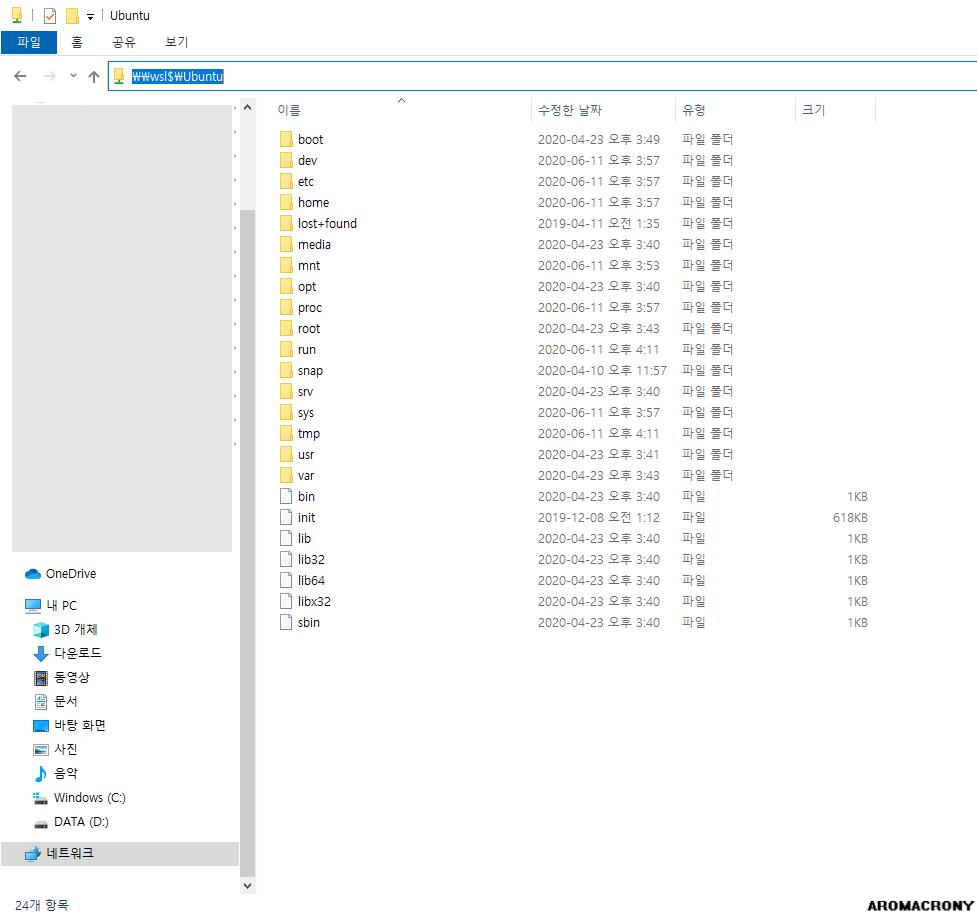Sort by the 유형 column header
The image size is (977, 918).
coord(735,110)
